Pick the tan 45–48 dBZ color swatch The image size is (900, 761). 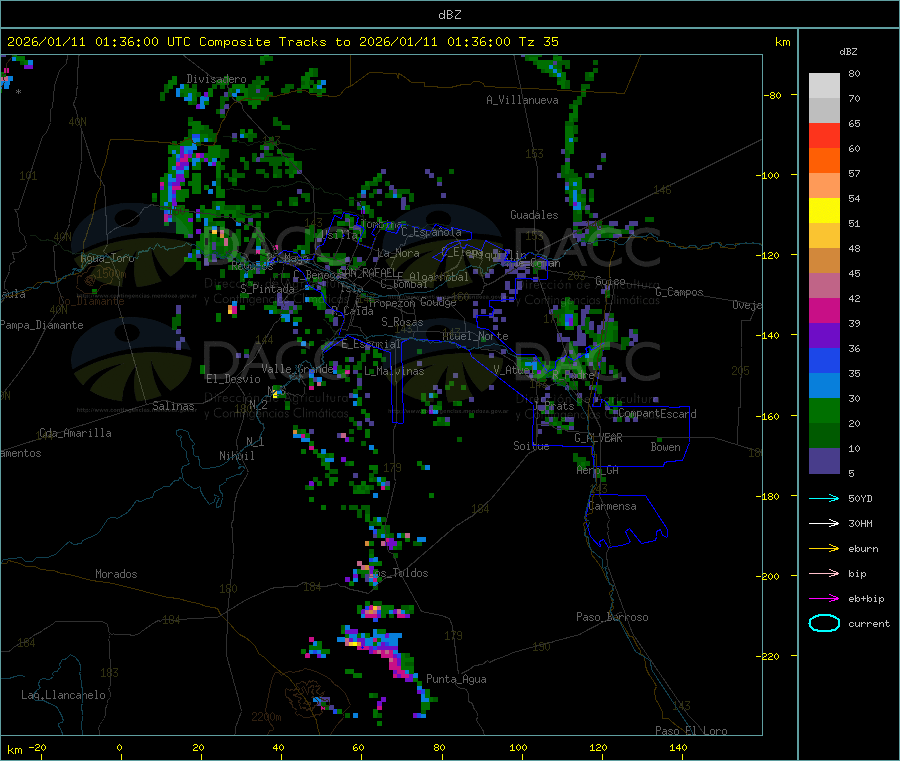(824, 261)
